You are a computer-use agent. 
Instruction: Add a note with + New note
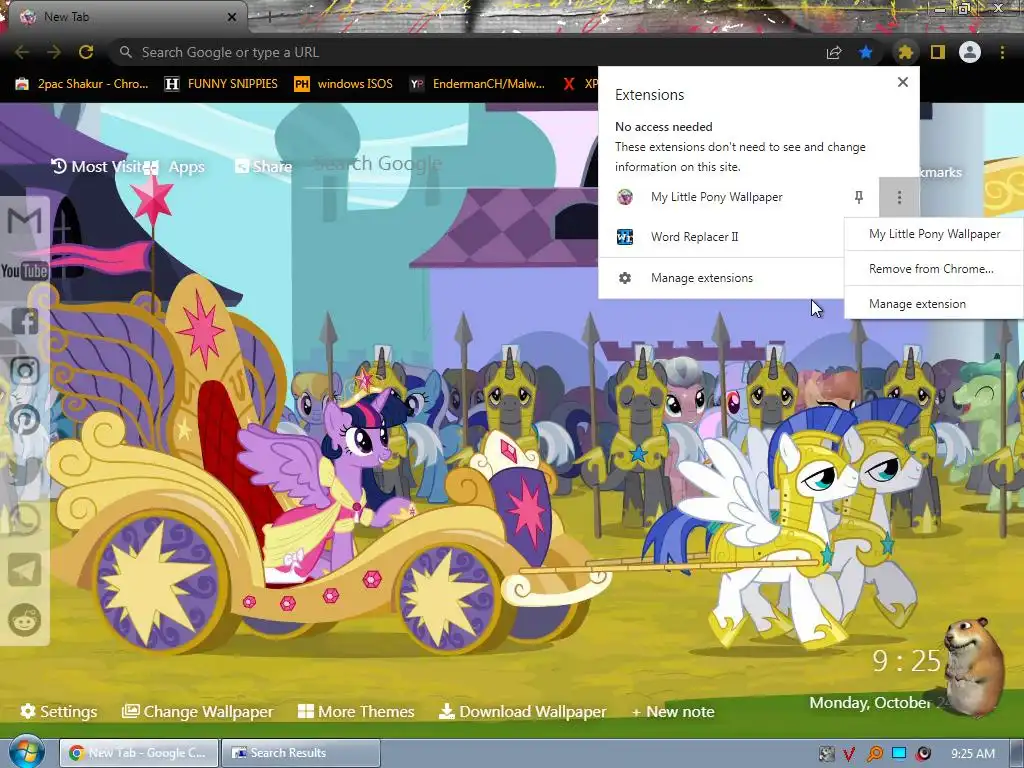[673, 712]
